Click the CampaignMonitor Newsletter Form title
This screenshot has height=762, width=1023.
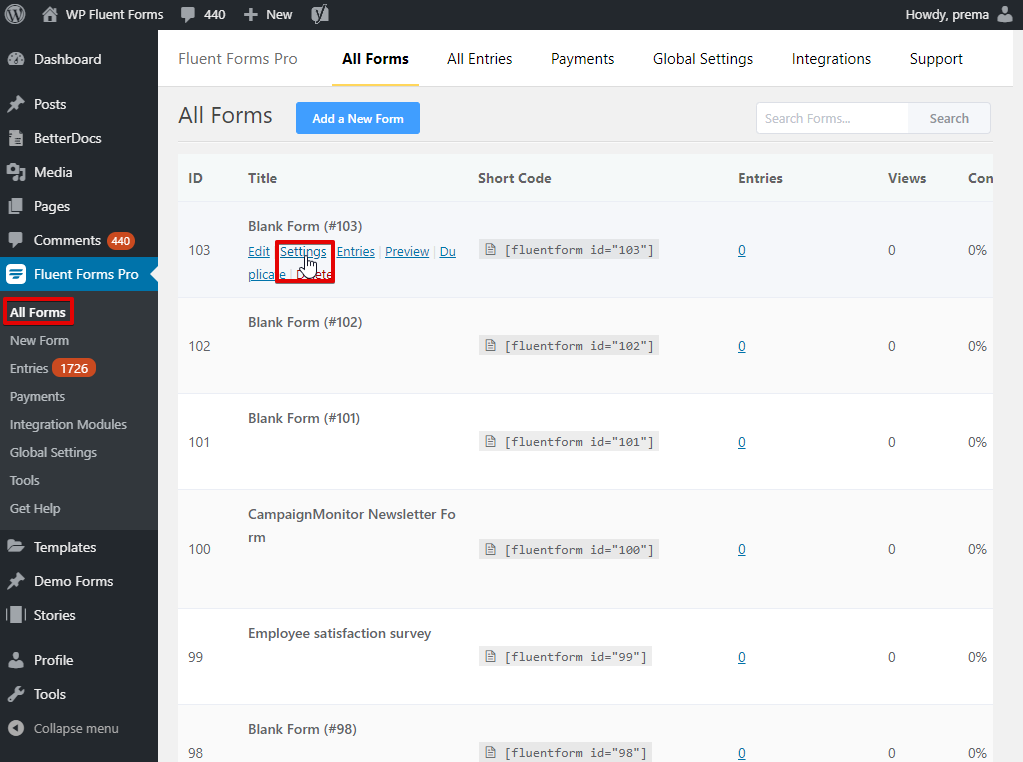pyautogui.click(x=352, y=525)
